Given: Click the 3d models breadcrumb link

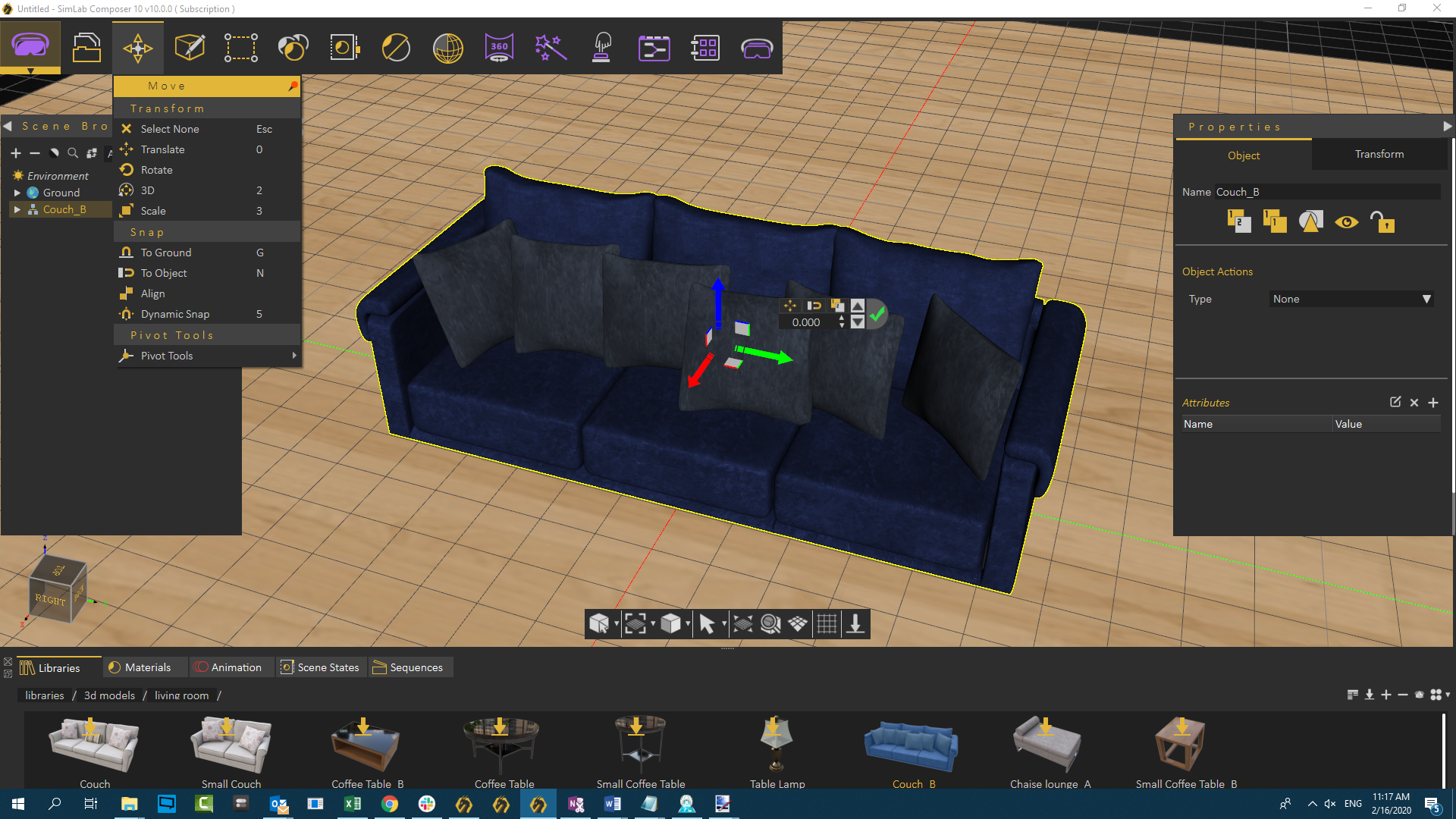Looking at the screenshot, I should [109, 695].
